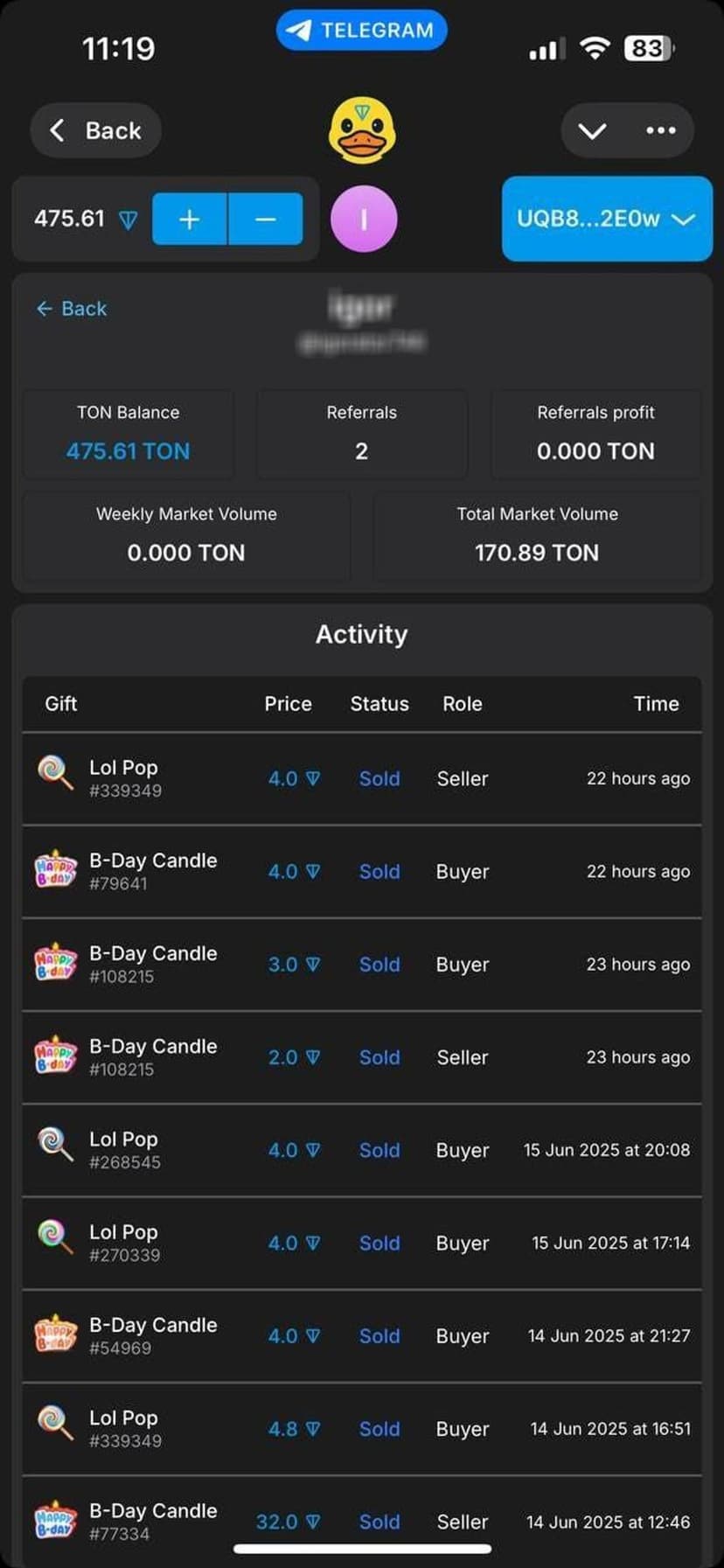
Task: Open the B-Day Candle #77334 activity row
Action: click(x=362, y=1521)
